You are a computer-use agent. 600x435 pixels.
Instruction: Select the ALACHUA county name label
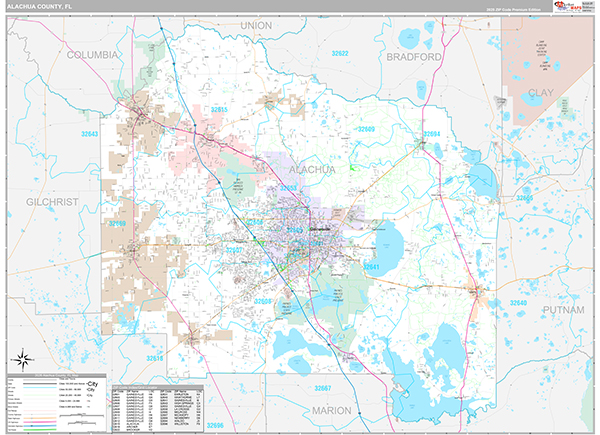click(x=311, y=170)
